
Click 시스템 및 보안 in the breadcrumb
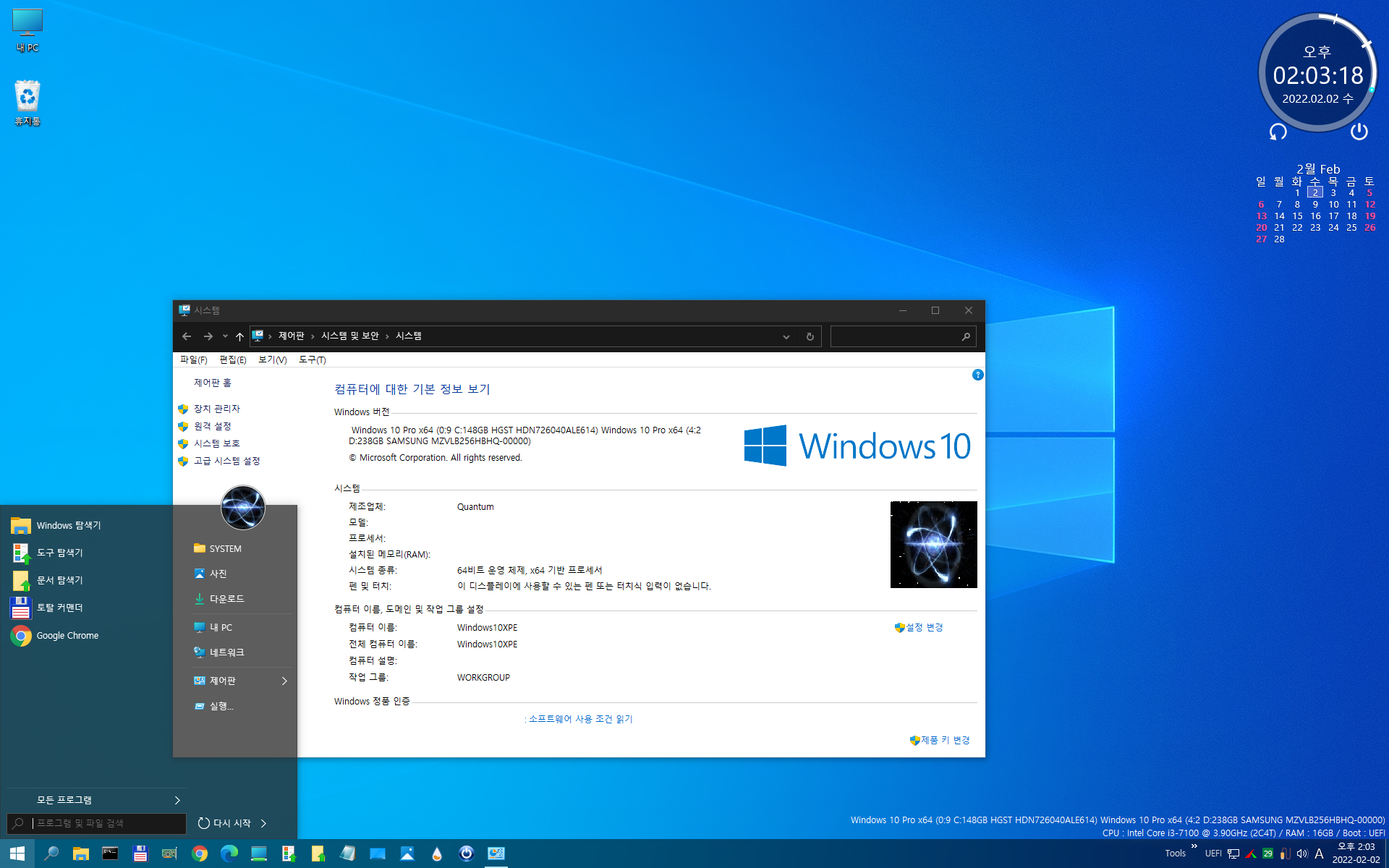pos(350,336)
